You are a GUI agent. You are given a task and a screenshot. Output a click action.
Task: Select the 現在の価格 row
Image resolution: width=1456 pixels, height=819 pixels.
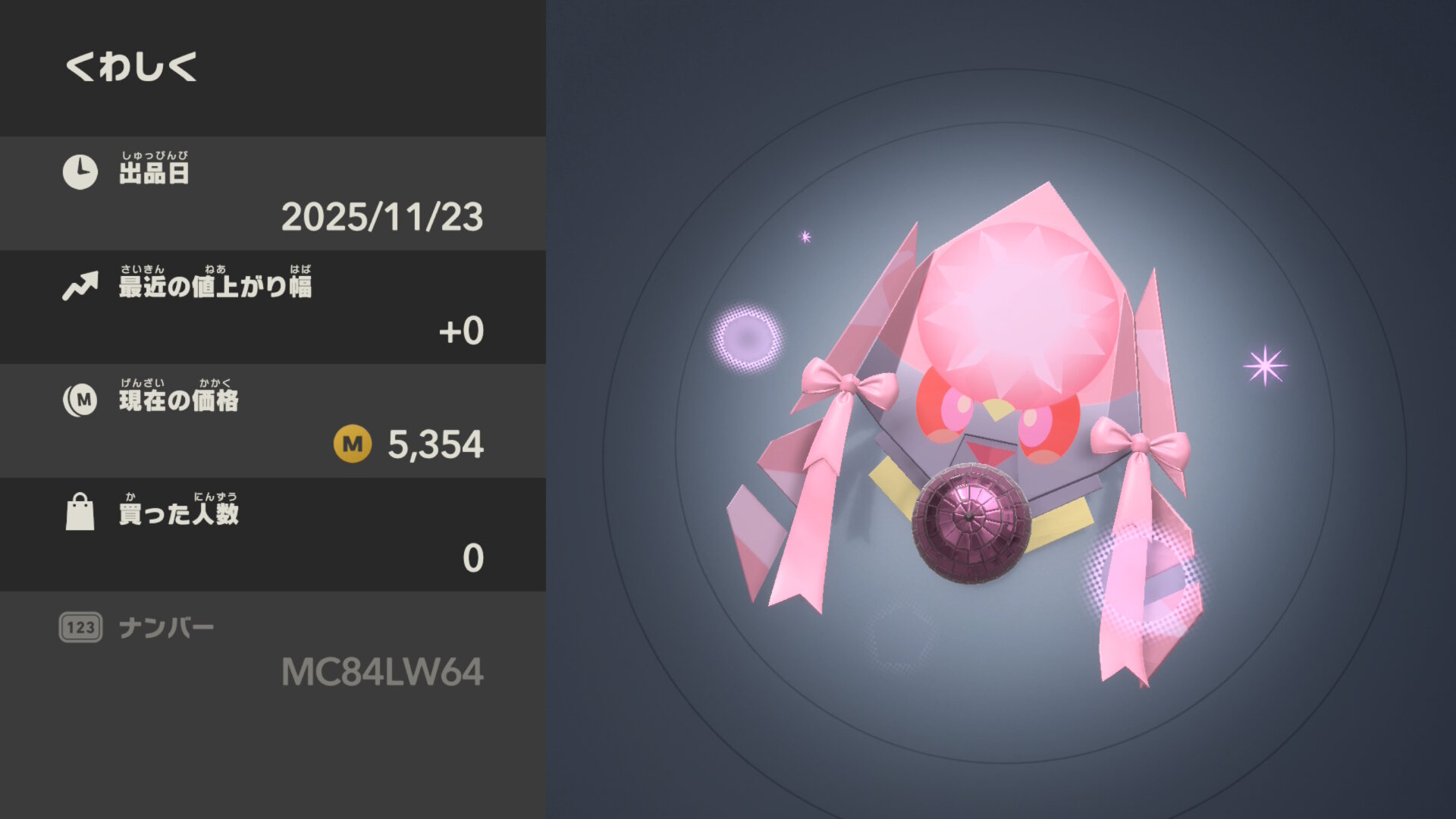[273, 421]
